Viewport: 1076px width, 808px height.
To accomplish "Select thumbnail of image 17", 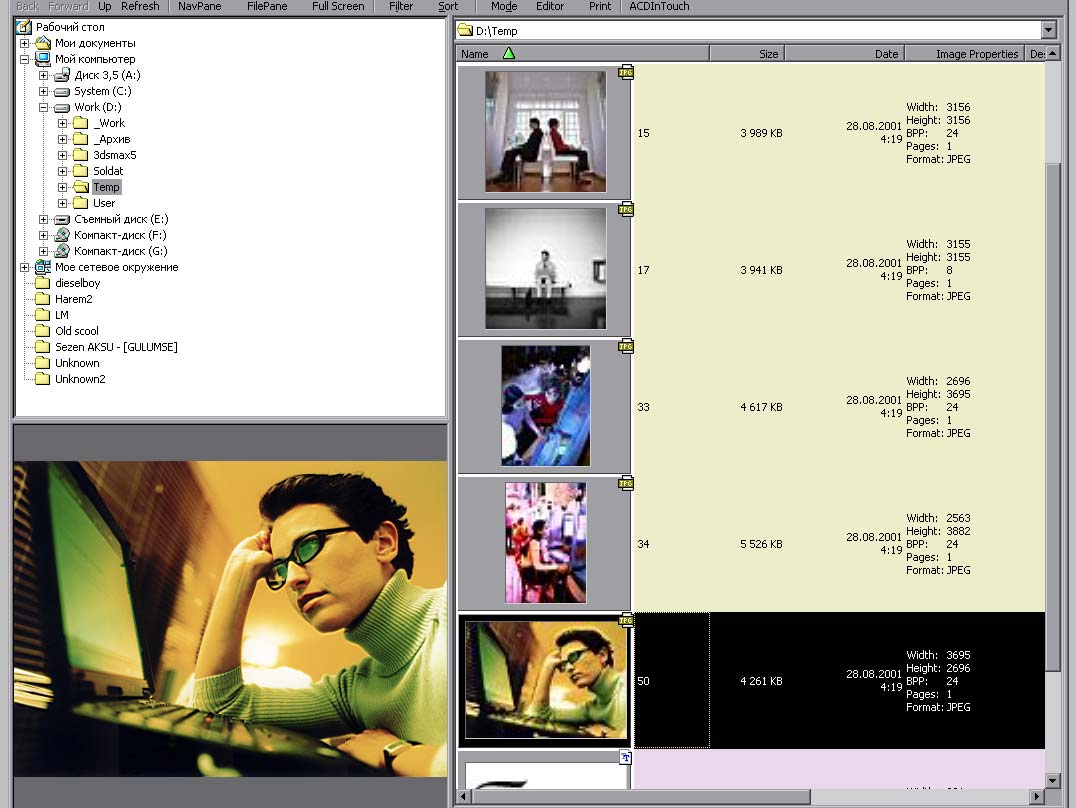I will pyautogui.click(x=546, y=268).
